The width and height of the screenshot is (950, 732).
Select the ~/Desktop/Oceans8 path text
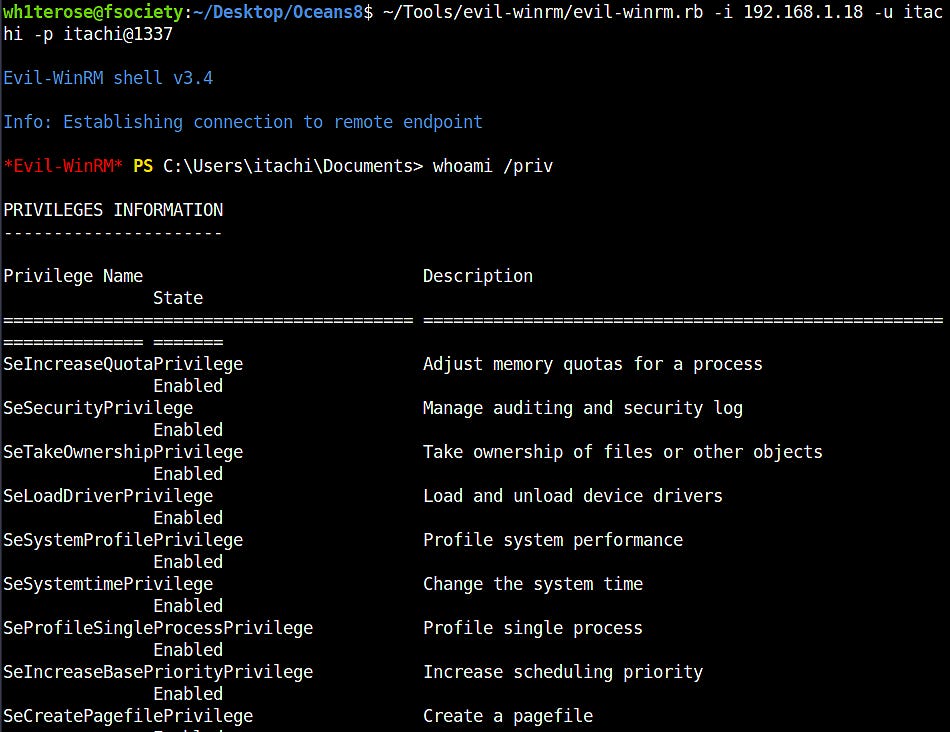pyautogui.click(x=277, y=12)
